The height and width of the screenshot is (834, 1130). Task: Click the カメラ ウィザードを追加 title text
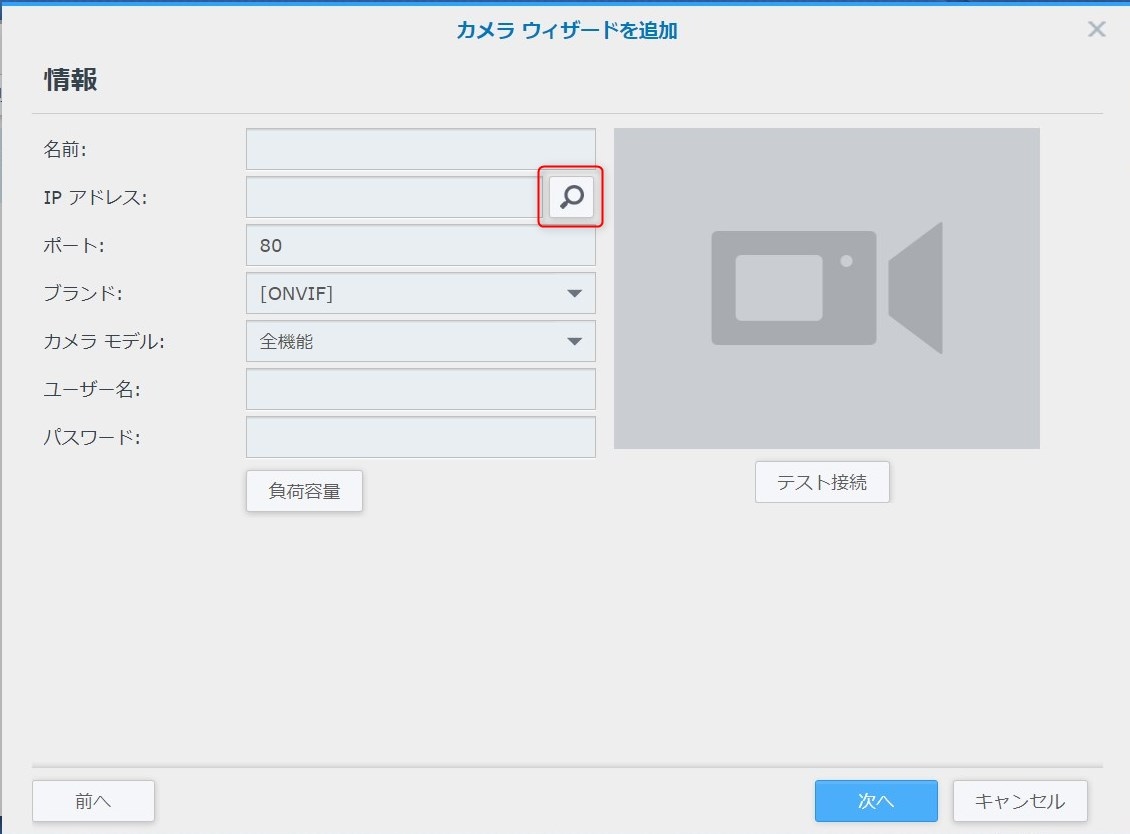point(566,30)
